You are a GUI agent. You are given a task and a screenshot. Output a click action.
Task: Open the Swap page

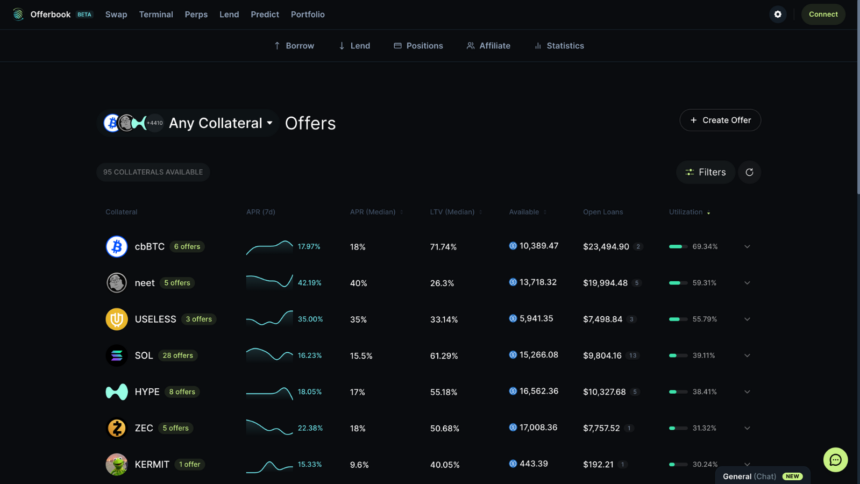[116, 14]
